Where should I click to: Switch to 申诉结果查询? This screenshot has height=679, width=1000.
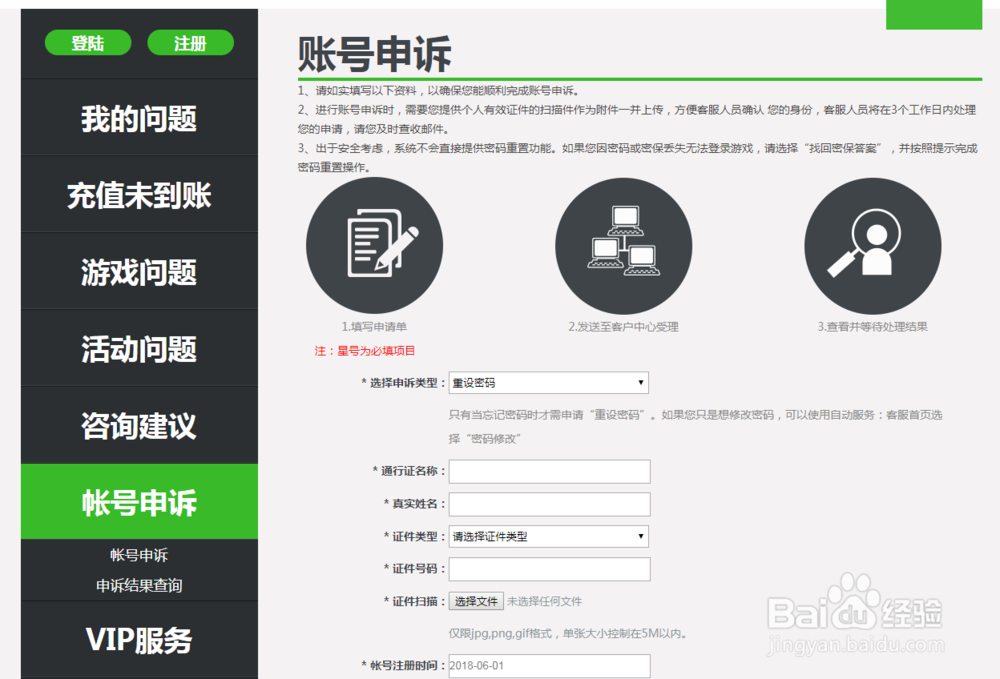(x=138, y=585)
